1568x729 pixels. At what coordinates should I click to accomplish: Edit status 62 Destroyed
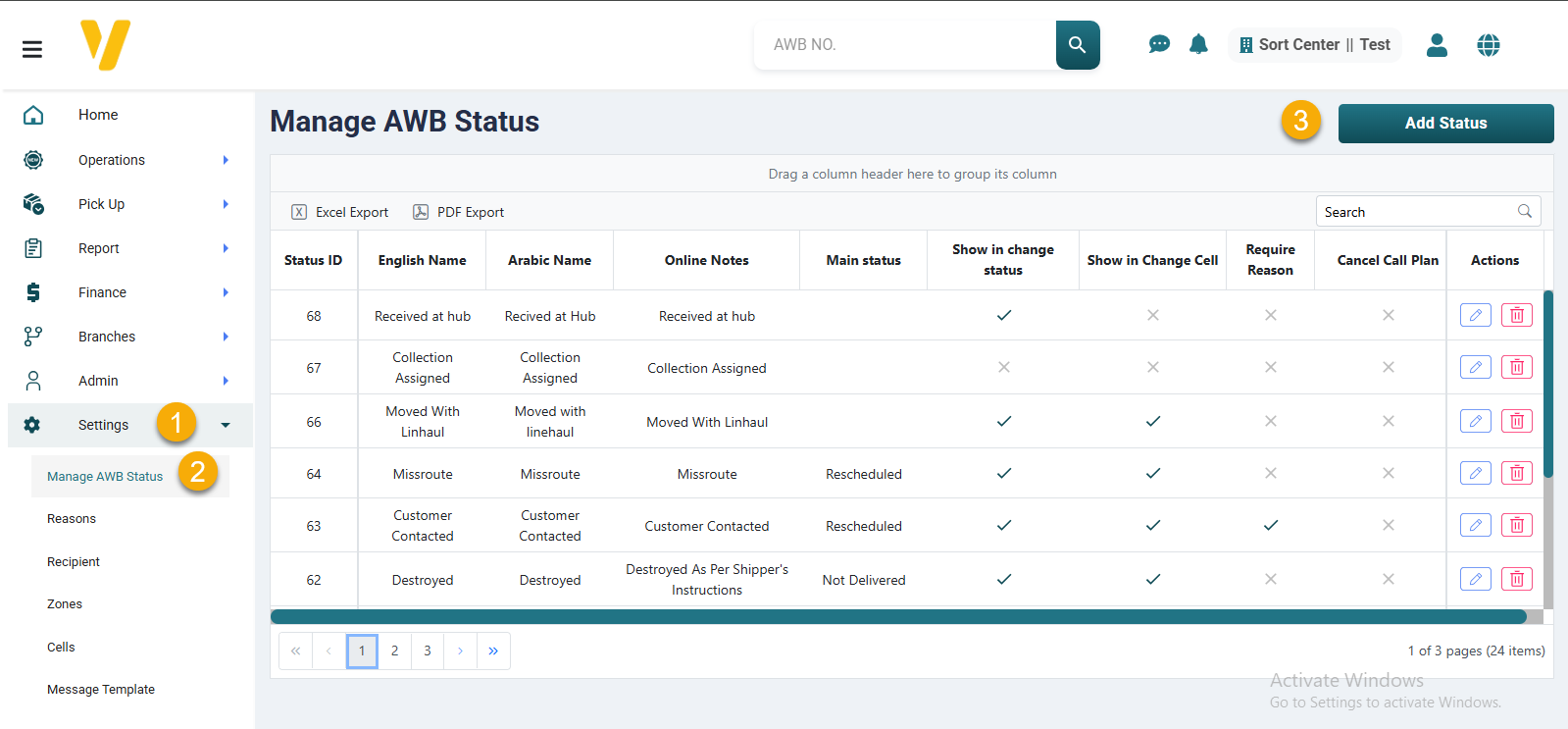1476,579
